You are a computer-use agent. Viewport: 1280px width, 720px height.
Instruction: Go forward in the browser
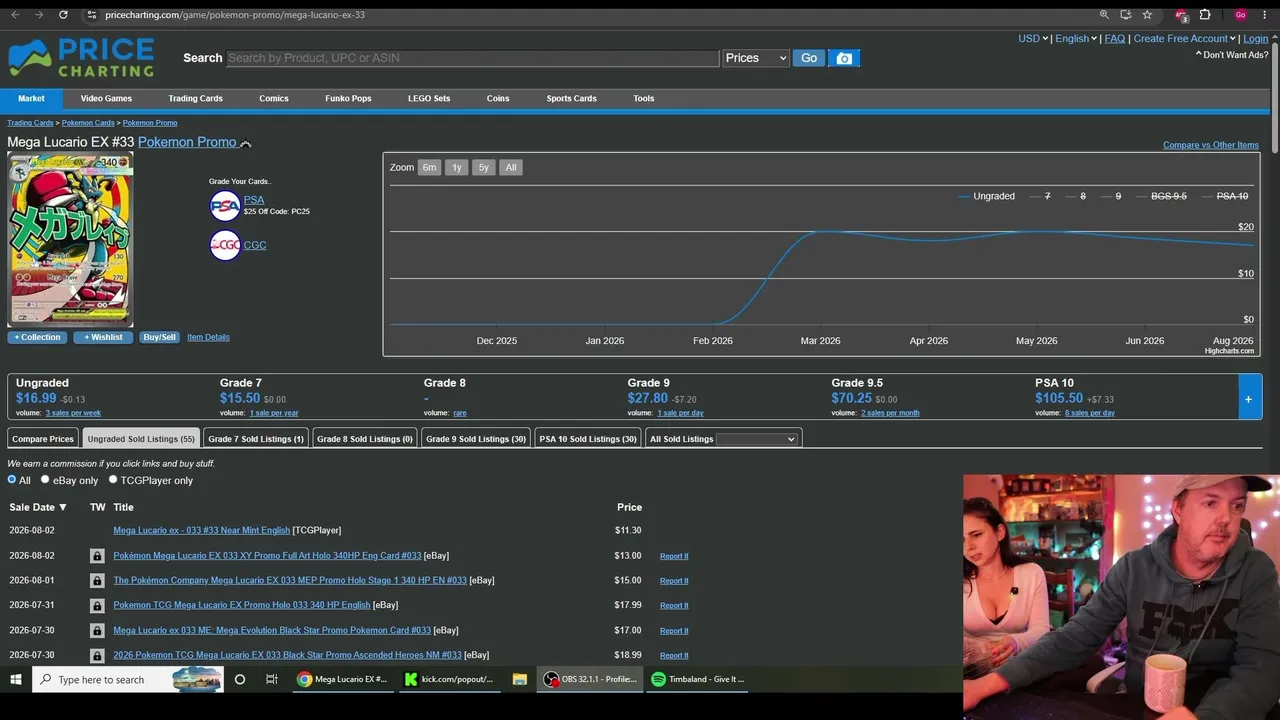click(x=39, y=15)
